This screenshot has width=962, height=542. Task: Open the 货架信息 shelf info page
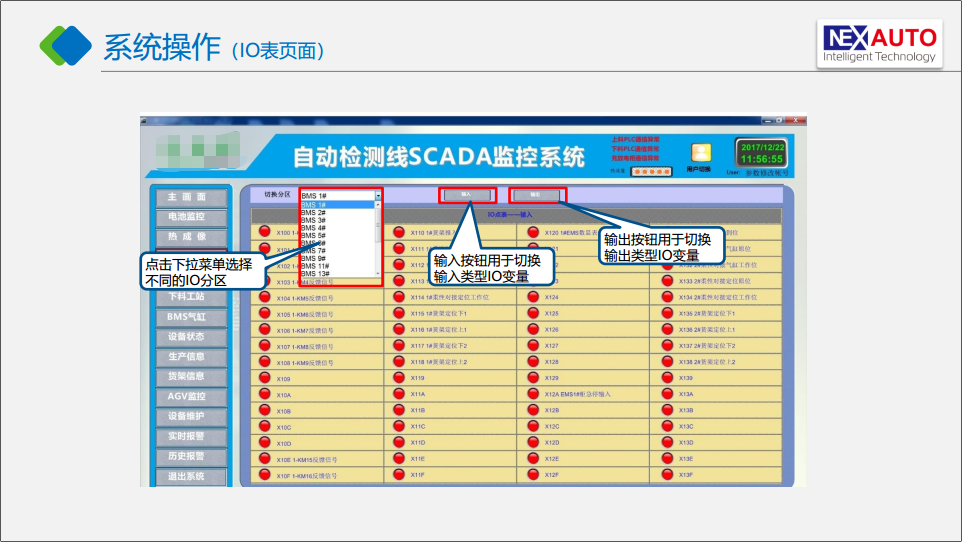(x=191, y=376)
